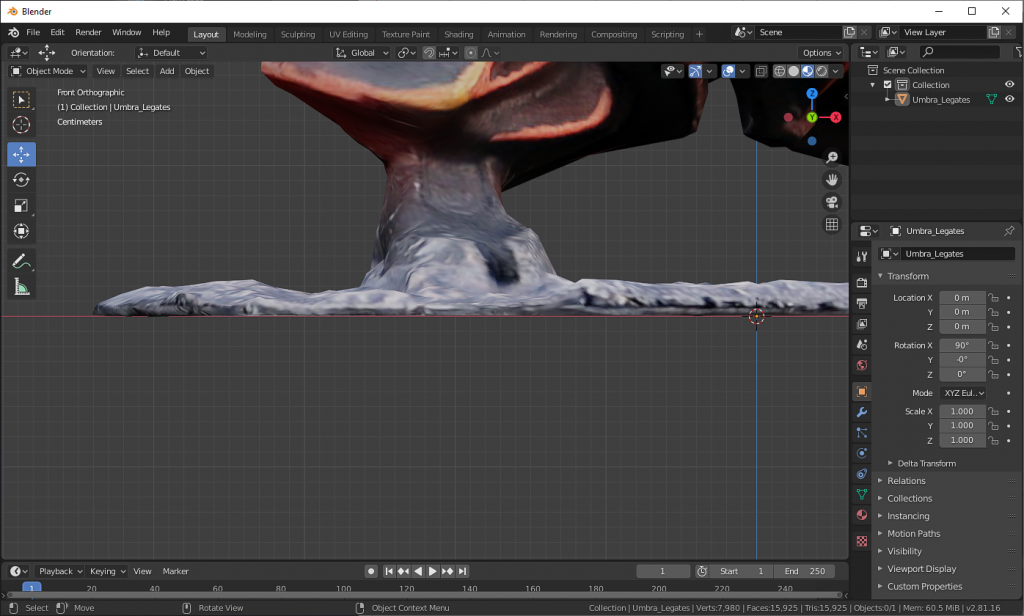Open the rotation Mode dropdown showing XYZ Euler
Image resolution: width=1024 pixels, height=616 pixels.
(x=962, y=392)
